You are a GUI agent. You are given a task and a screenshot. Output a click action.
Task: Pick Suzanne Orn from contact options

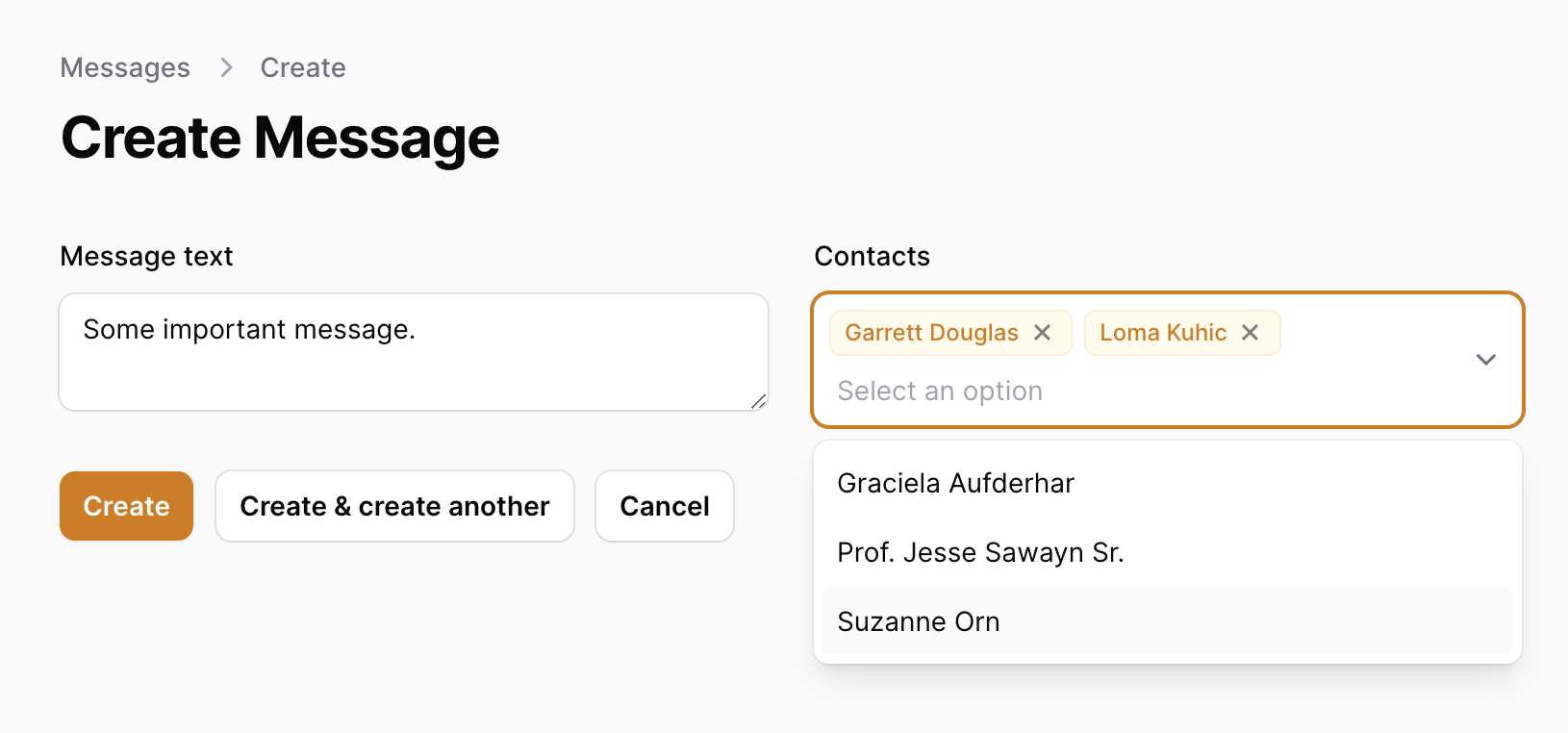point(919,621)
